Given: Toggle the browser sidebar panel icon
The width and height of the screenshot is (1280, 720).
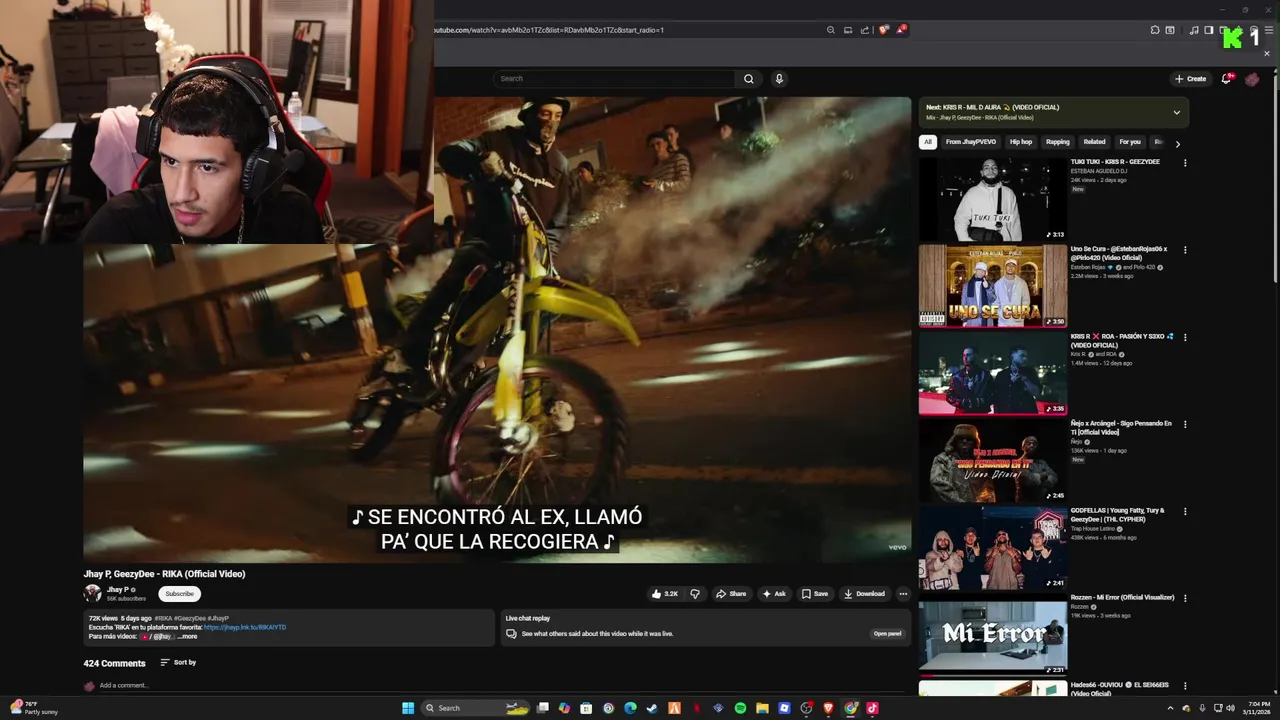Looking at the screenshot, I should point(1209,30).
